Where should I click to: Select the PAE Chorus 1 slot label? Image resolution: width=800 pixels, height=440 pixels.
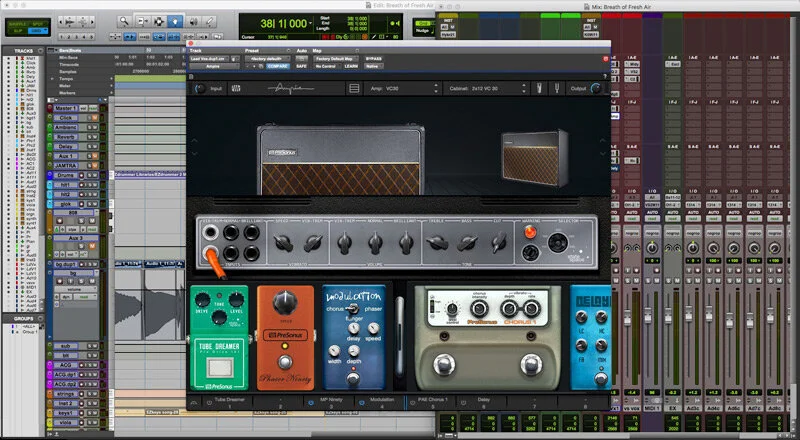(433, 400)
